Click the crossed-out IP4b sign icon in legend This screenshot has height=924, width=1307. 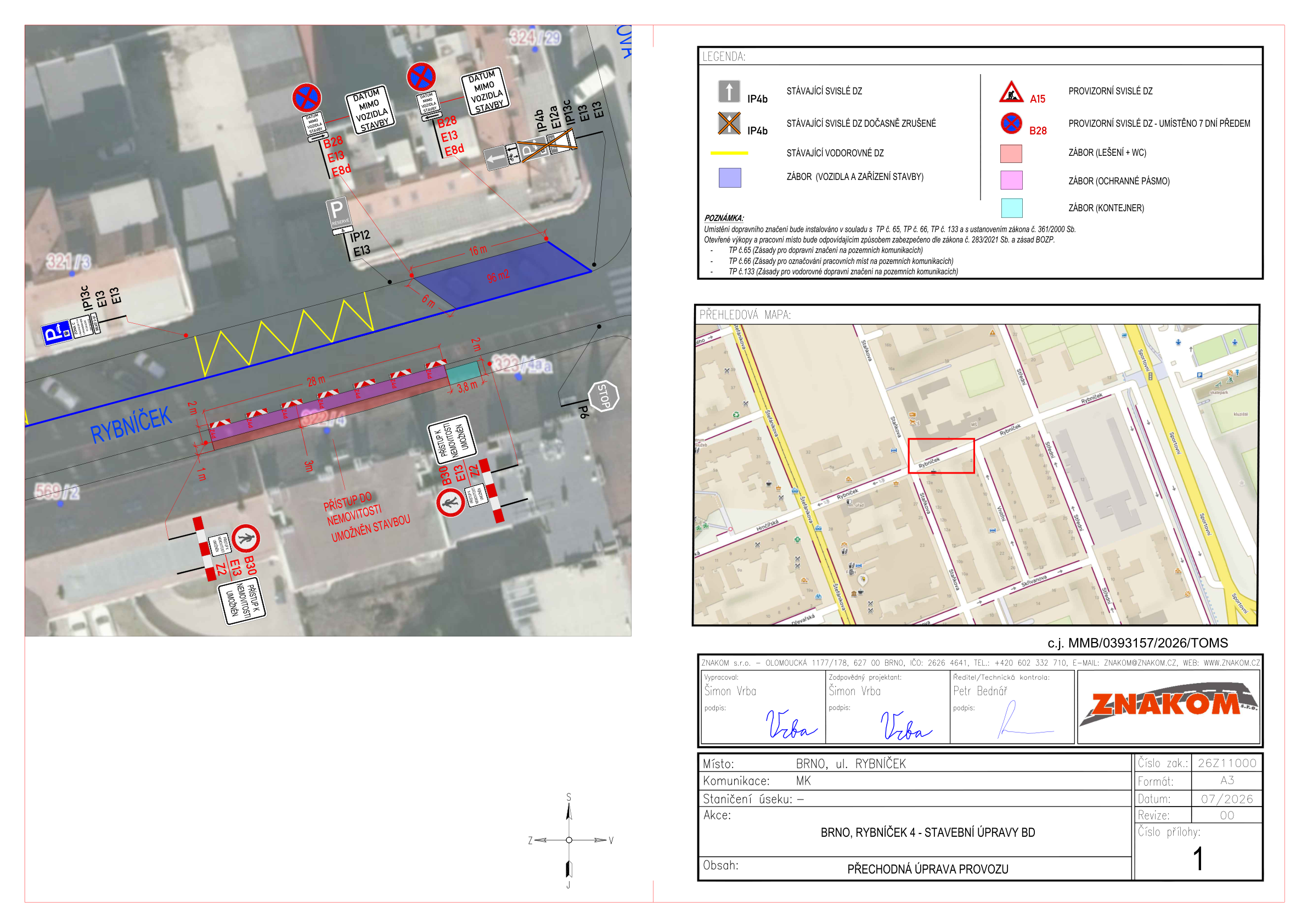(729, 123)
